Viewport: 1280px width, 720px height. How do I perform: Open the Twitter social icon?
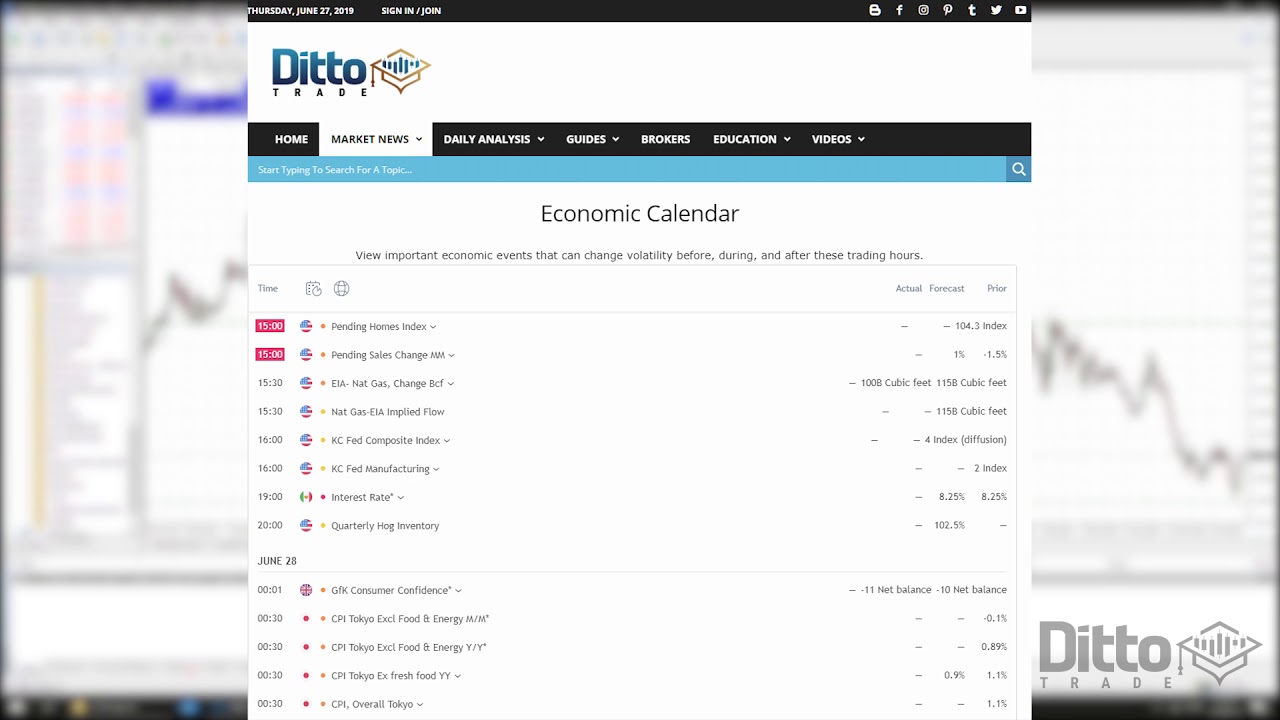pos(996,10)
